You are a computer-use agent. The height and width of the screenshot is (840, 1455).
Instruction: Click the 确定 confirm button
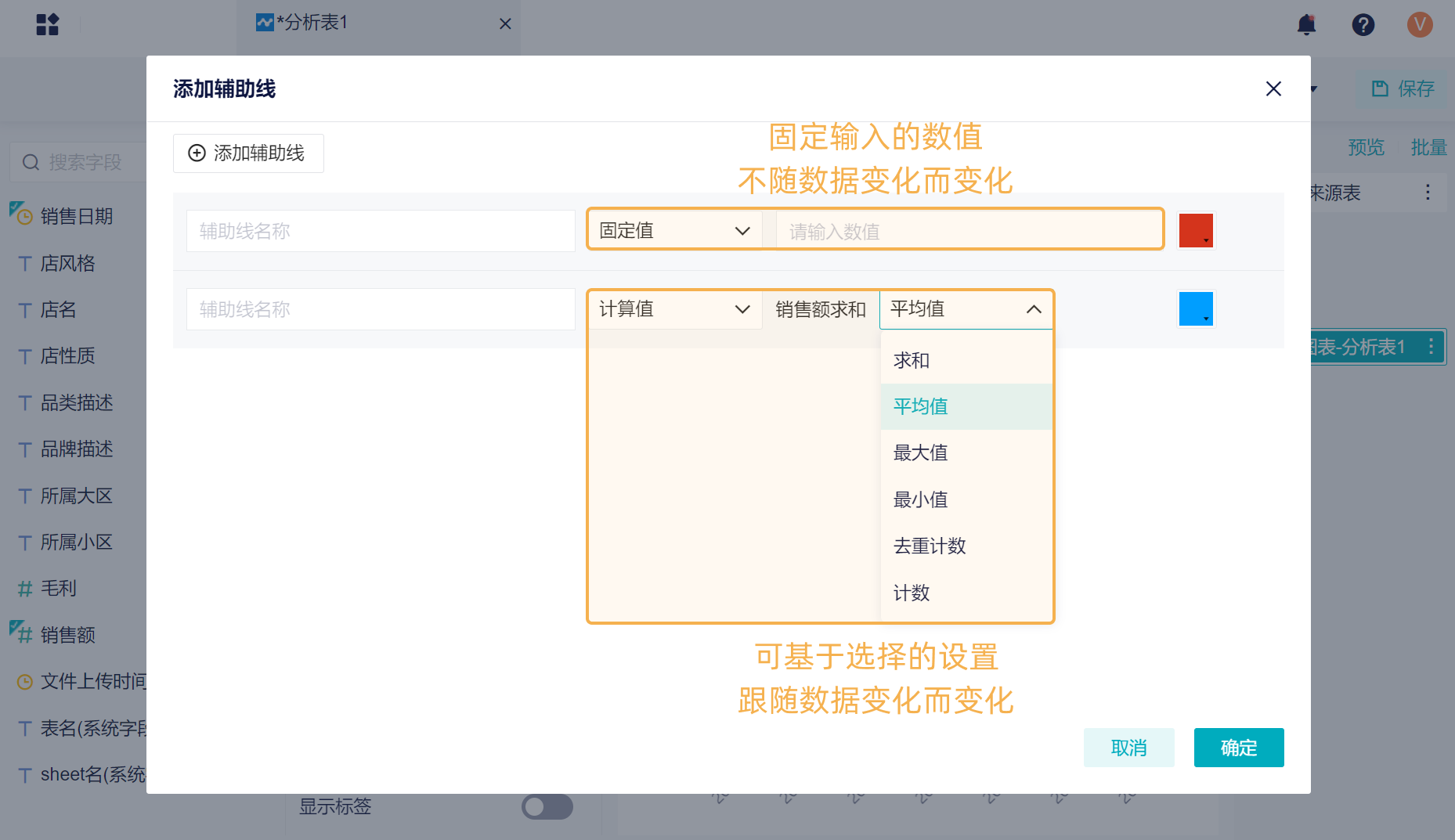click(x=1238, y=748)
